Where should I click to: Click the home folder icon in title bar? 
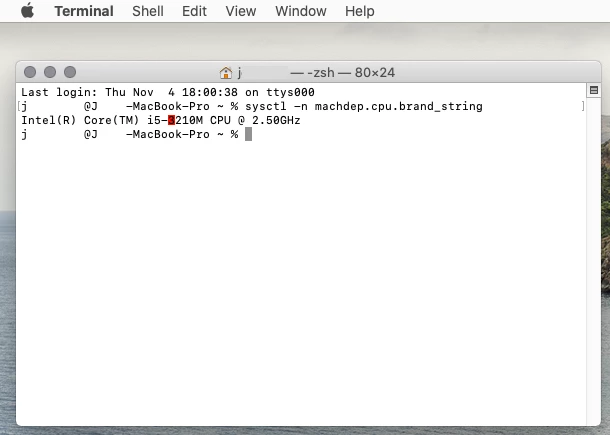point(226,72)
